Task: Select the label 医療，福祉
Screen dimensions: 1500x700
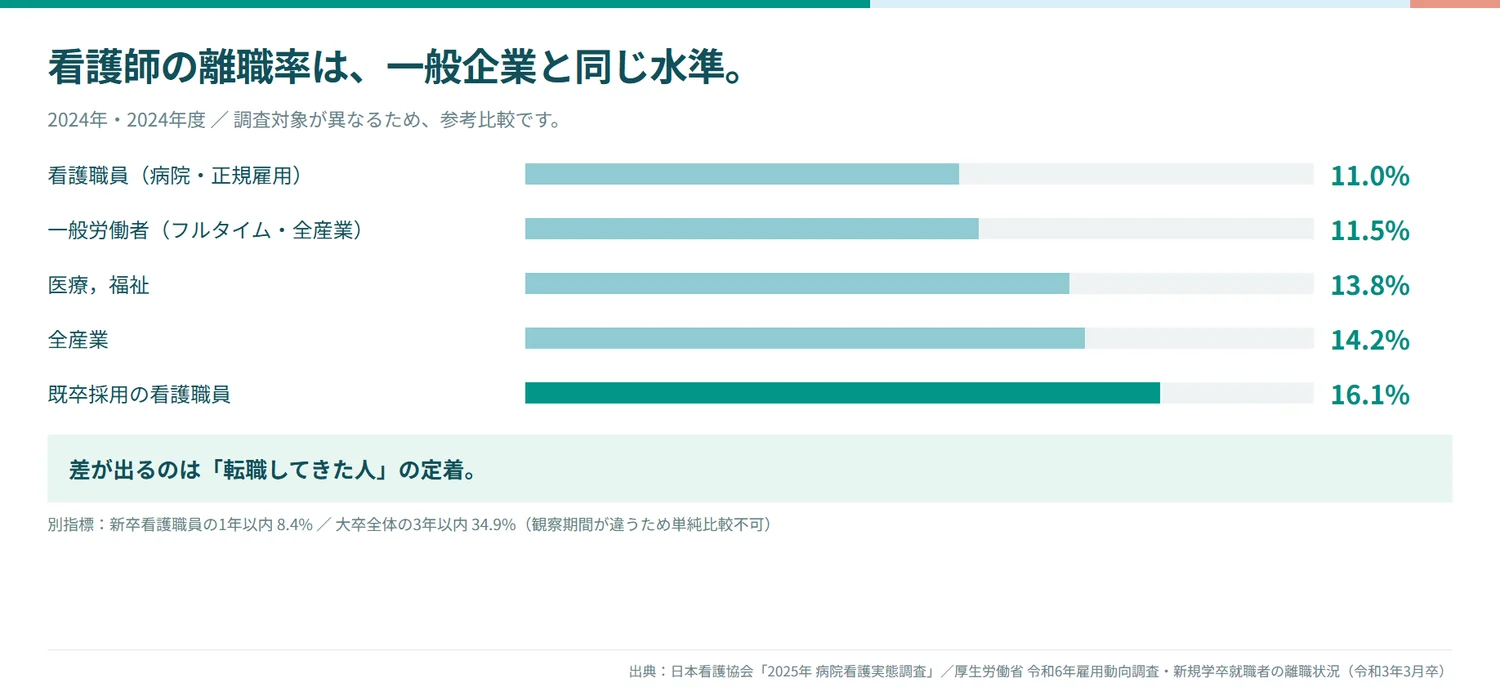Action: (x=98, y=285)
